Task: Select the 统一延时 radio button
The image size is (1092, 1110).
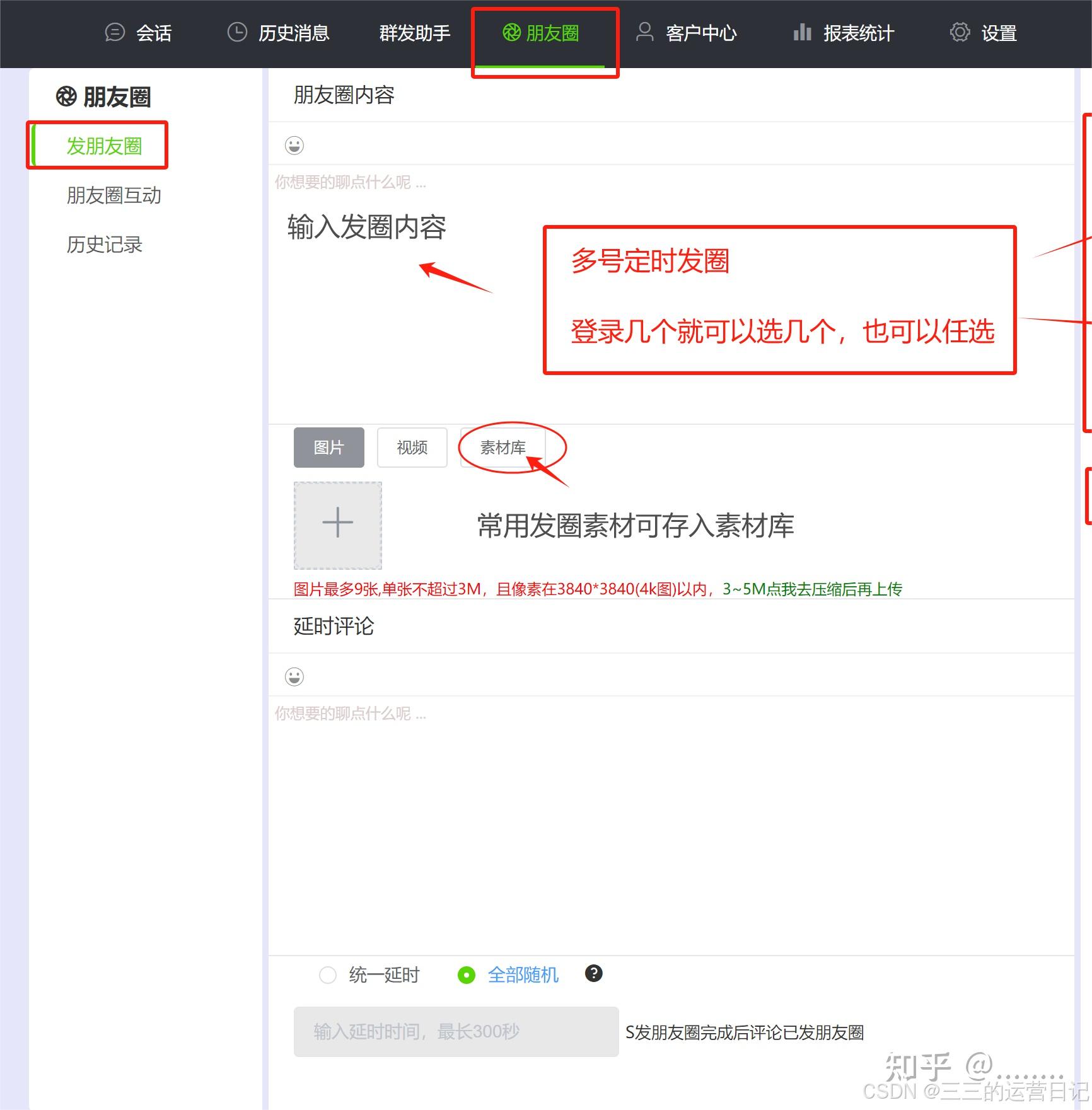Action: tap(327, 974)
